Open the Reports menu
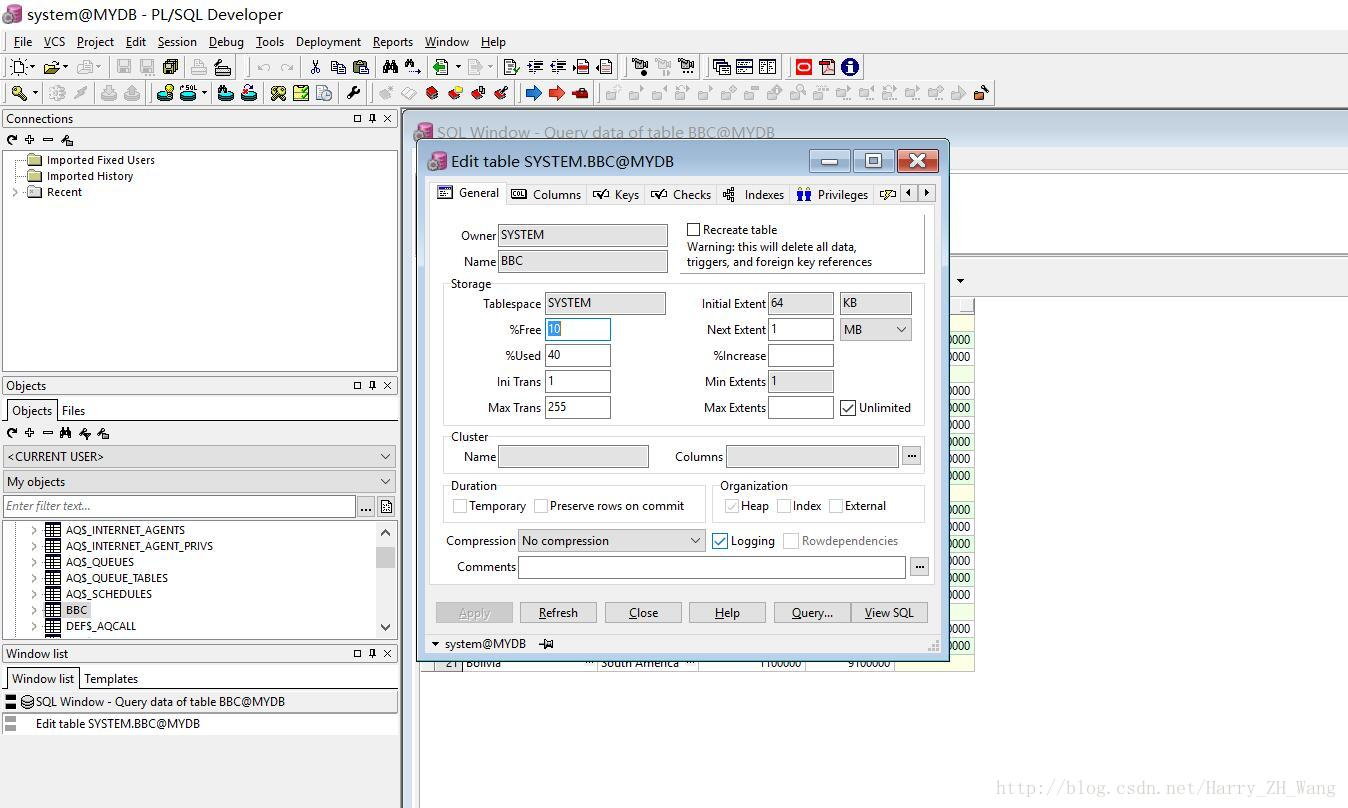Image resolution: width=1348 pixels, height=808 pixels. (393, 42)
